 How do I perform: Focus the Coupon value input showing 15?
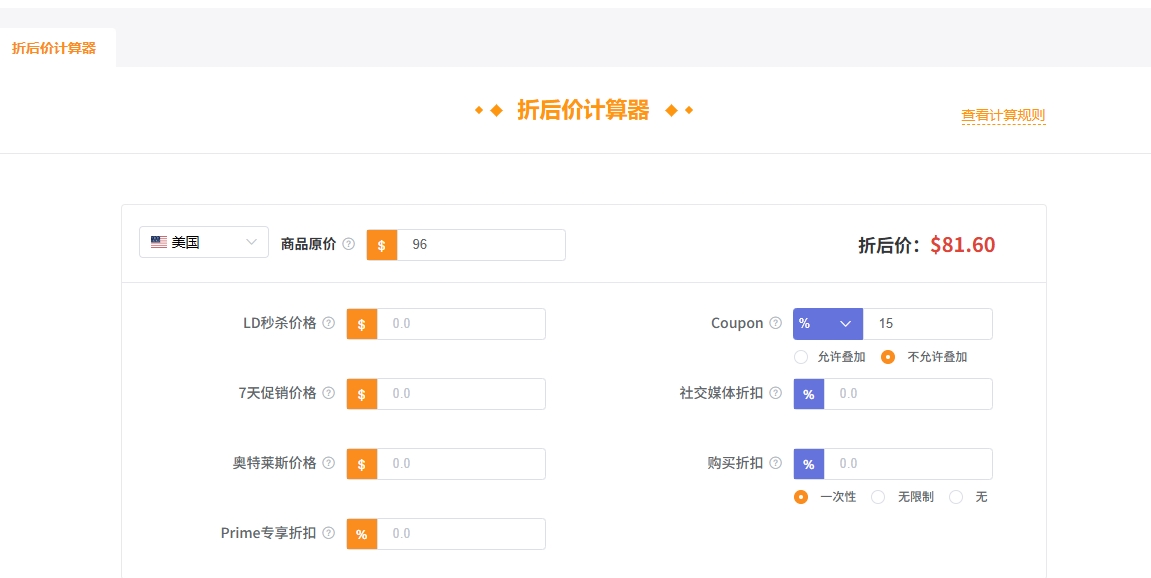(928, 324)
